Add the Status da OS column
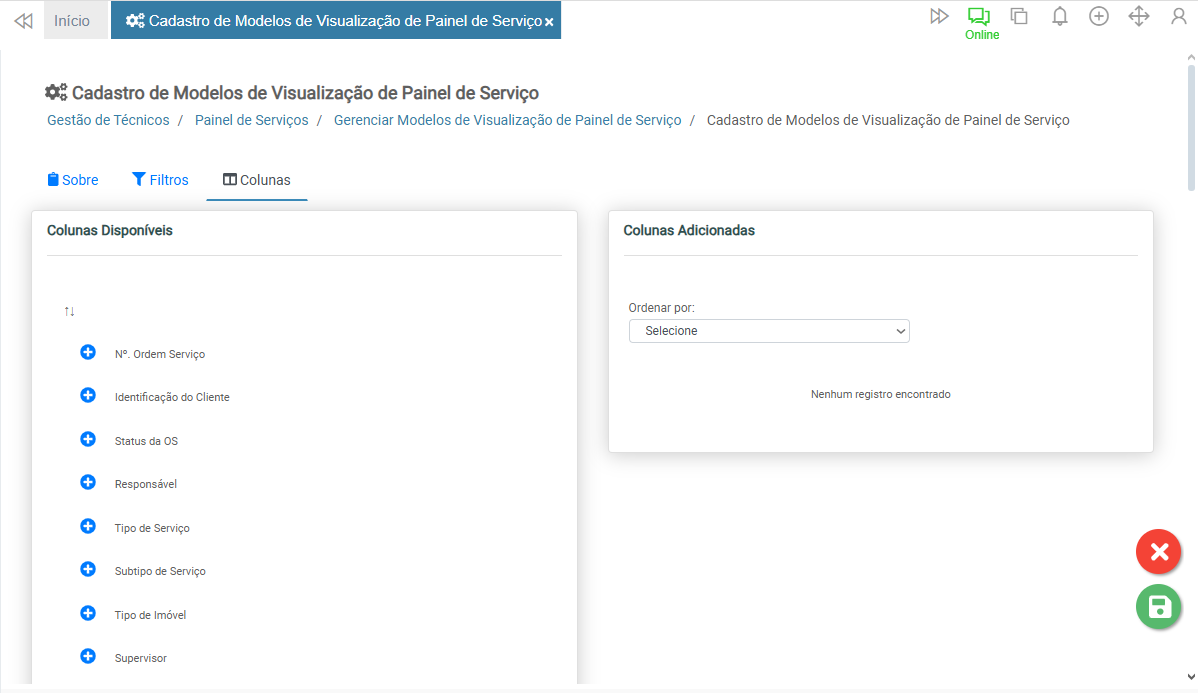This screenshot has width=1198, height=693. coord(88,440)
